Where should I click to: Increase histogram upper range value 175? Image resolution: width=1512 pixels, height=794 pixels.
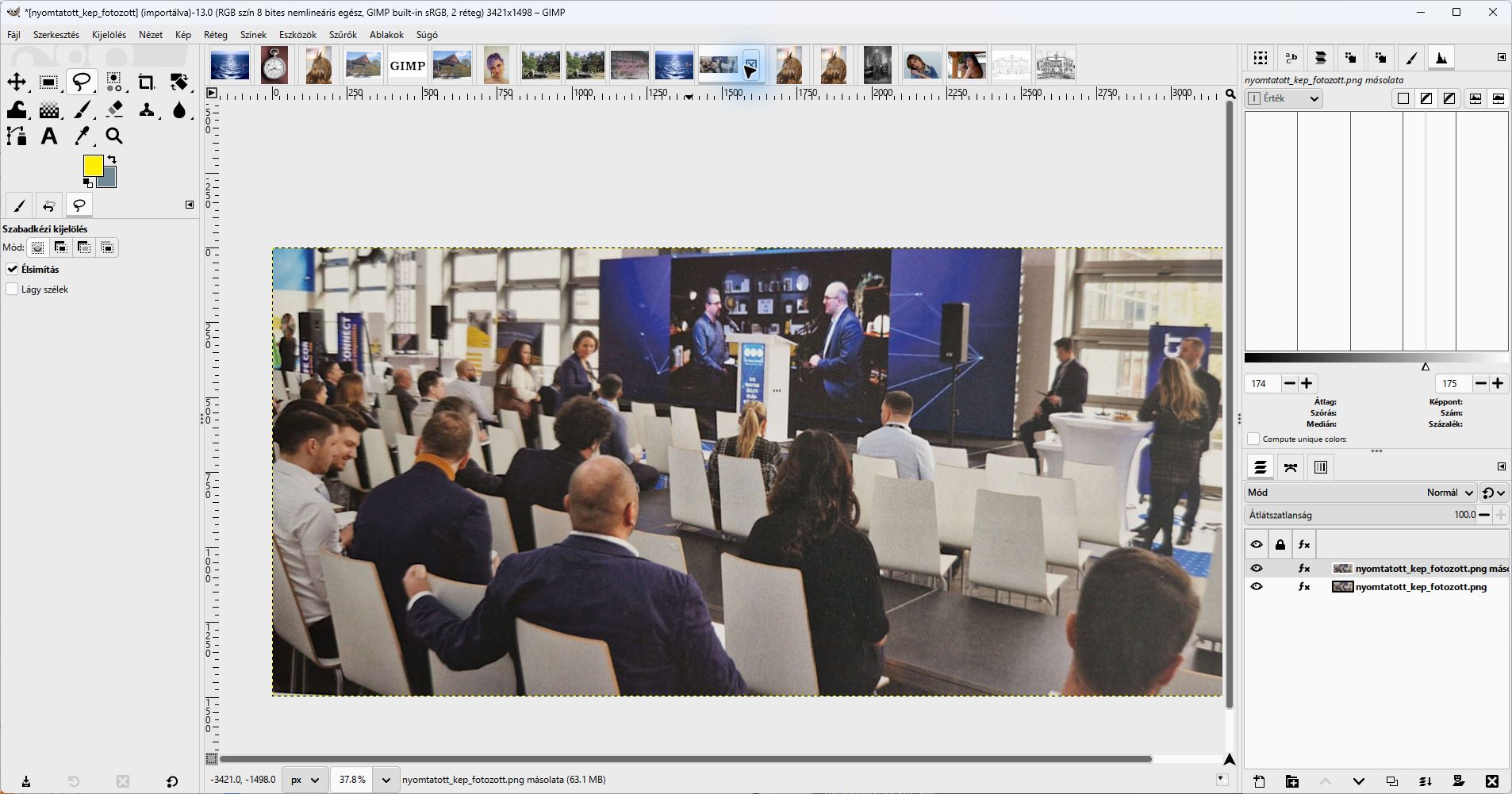1498,384
